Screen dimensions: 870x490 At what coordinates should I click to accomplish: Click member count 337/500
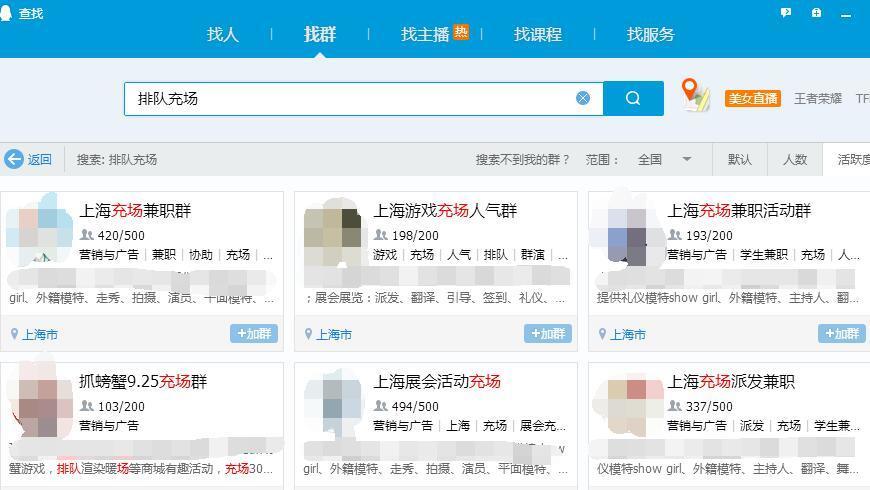[x=709, y=406]
